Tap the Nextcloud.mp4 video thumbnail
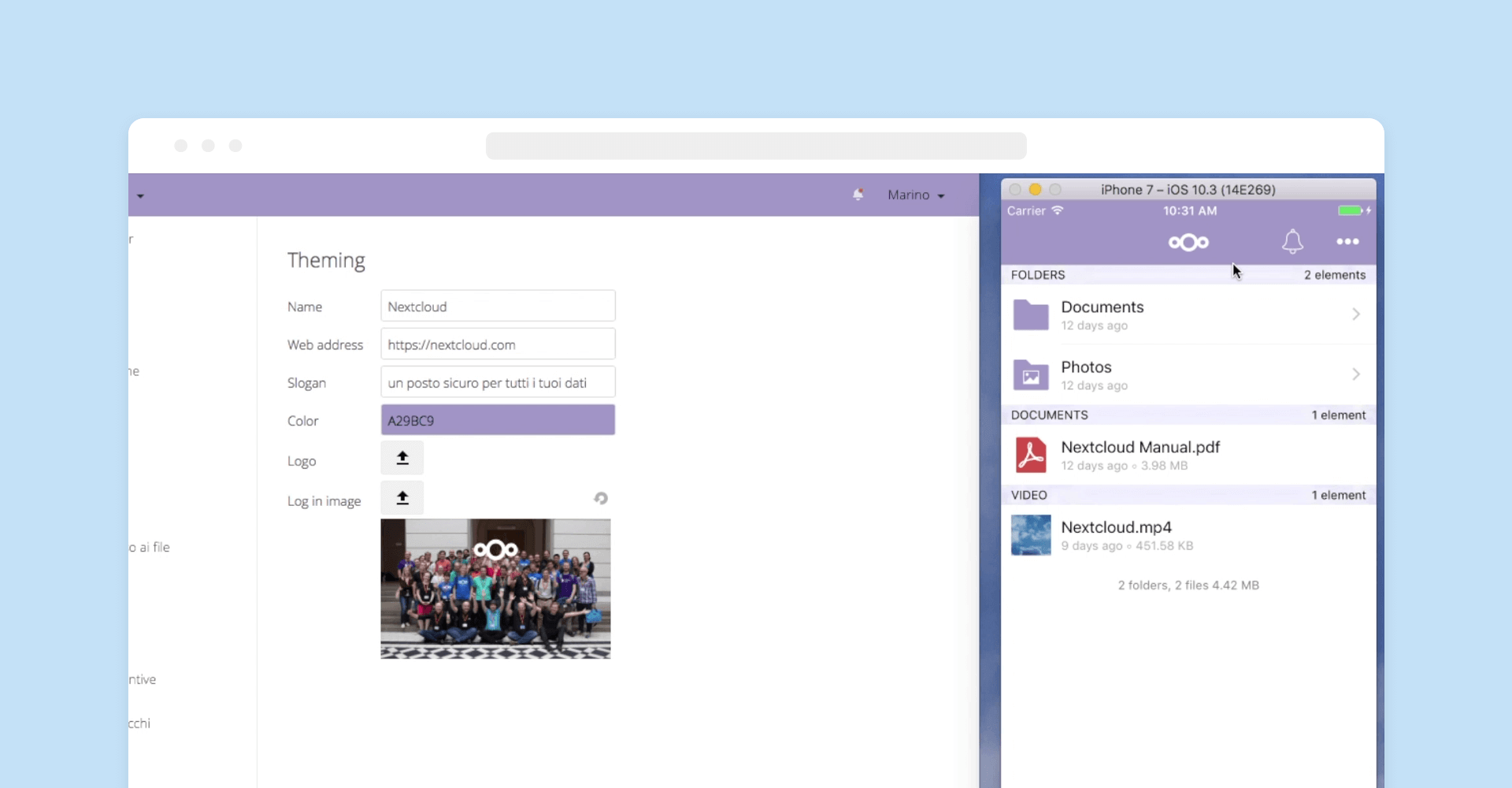 1031,536
